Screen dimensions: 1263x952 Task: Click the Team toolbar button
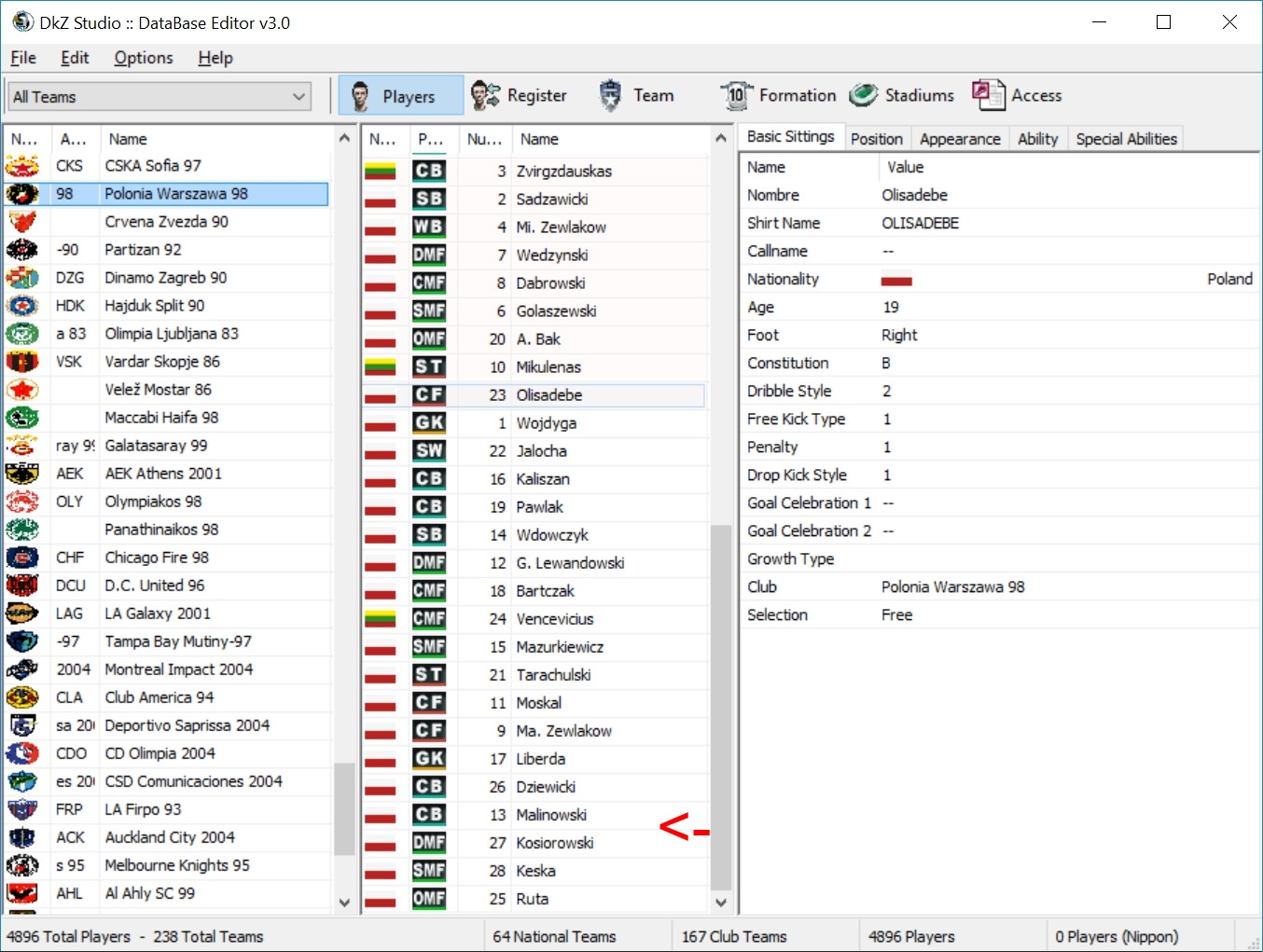(x=636, y=96)
